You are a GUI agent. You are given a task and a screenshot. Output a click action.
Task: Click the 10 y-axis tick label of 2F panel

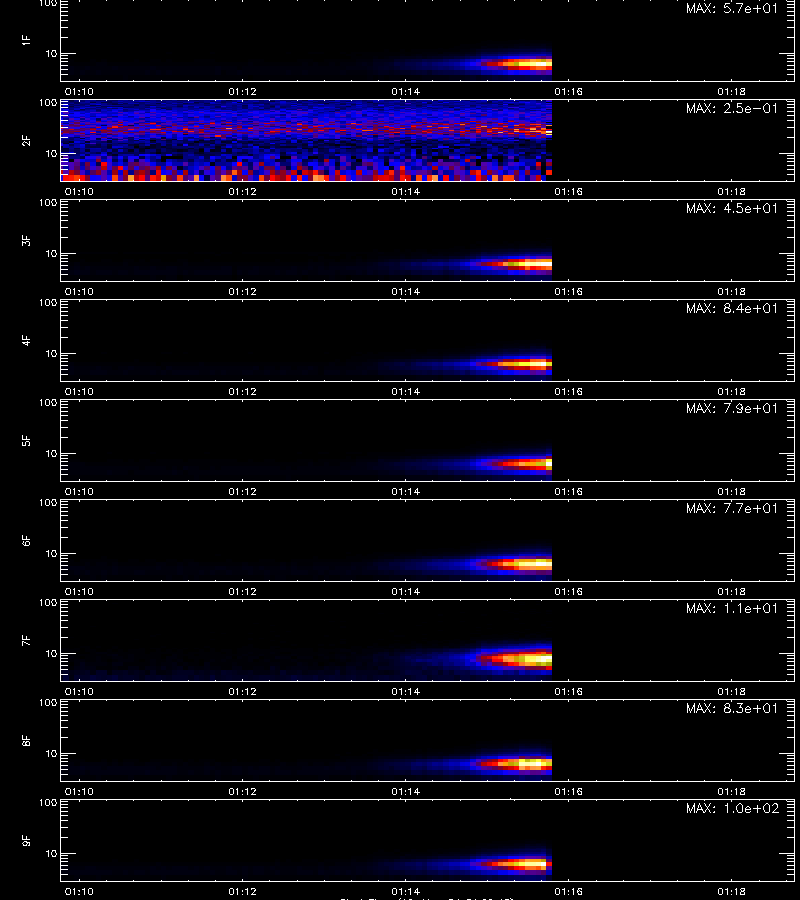tap(51, 154)
